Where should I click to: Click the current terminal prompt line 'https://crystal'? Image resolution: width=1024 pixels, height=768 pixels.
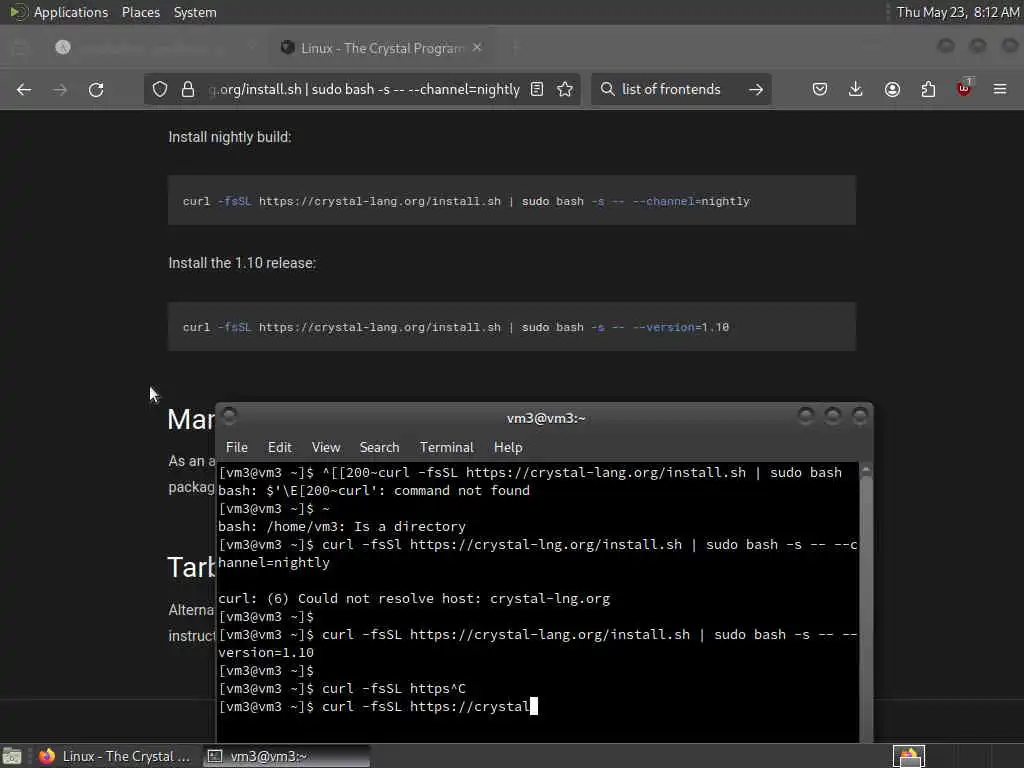pyautogui.click(x=377, y=707)
